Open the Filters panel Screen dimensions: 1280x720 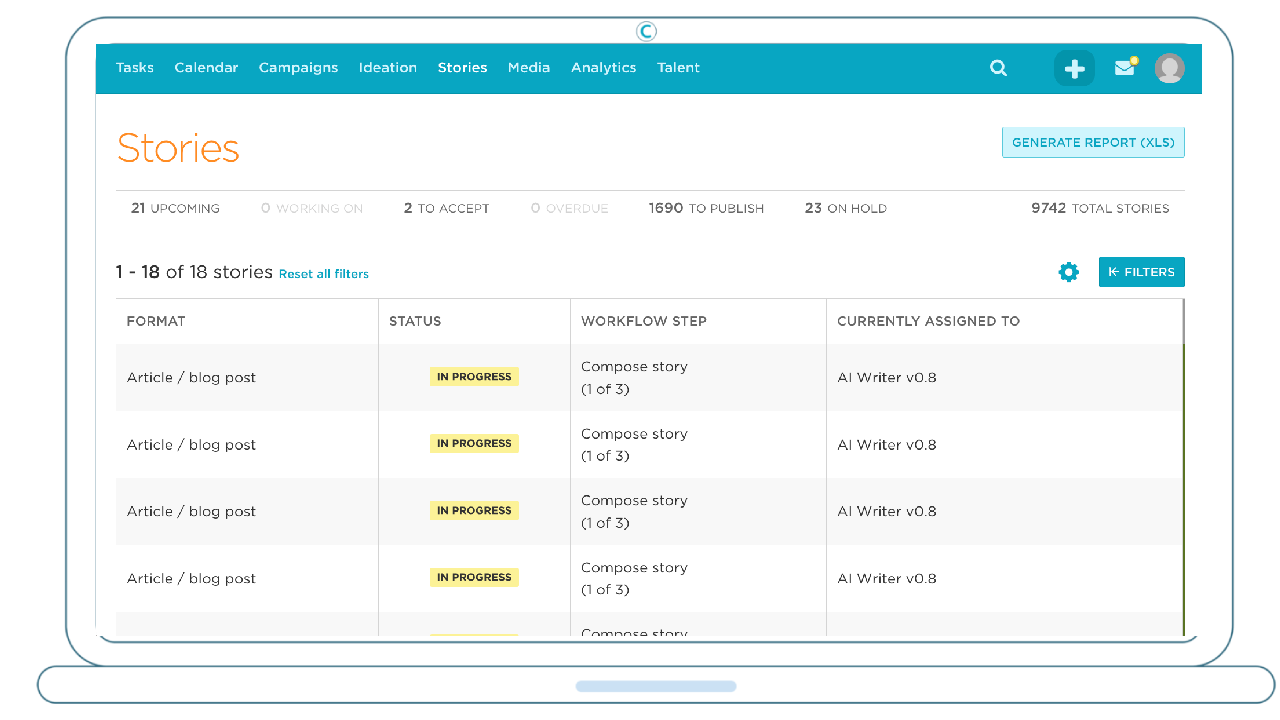point(1141,272)
